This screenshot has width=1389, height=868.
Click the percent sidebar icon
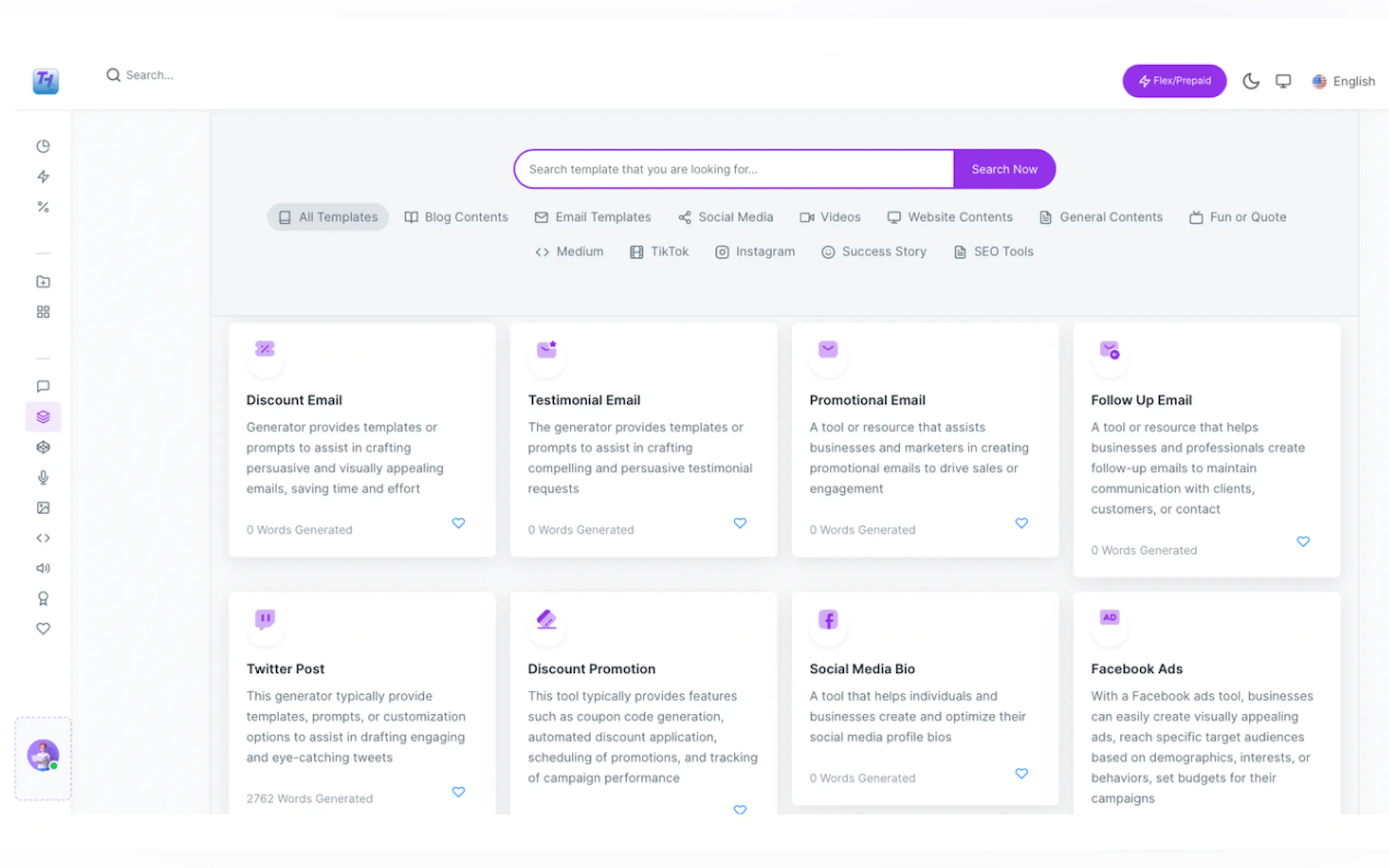click(43, 207)
